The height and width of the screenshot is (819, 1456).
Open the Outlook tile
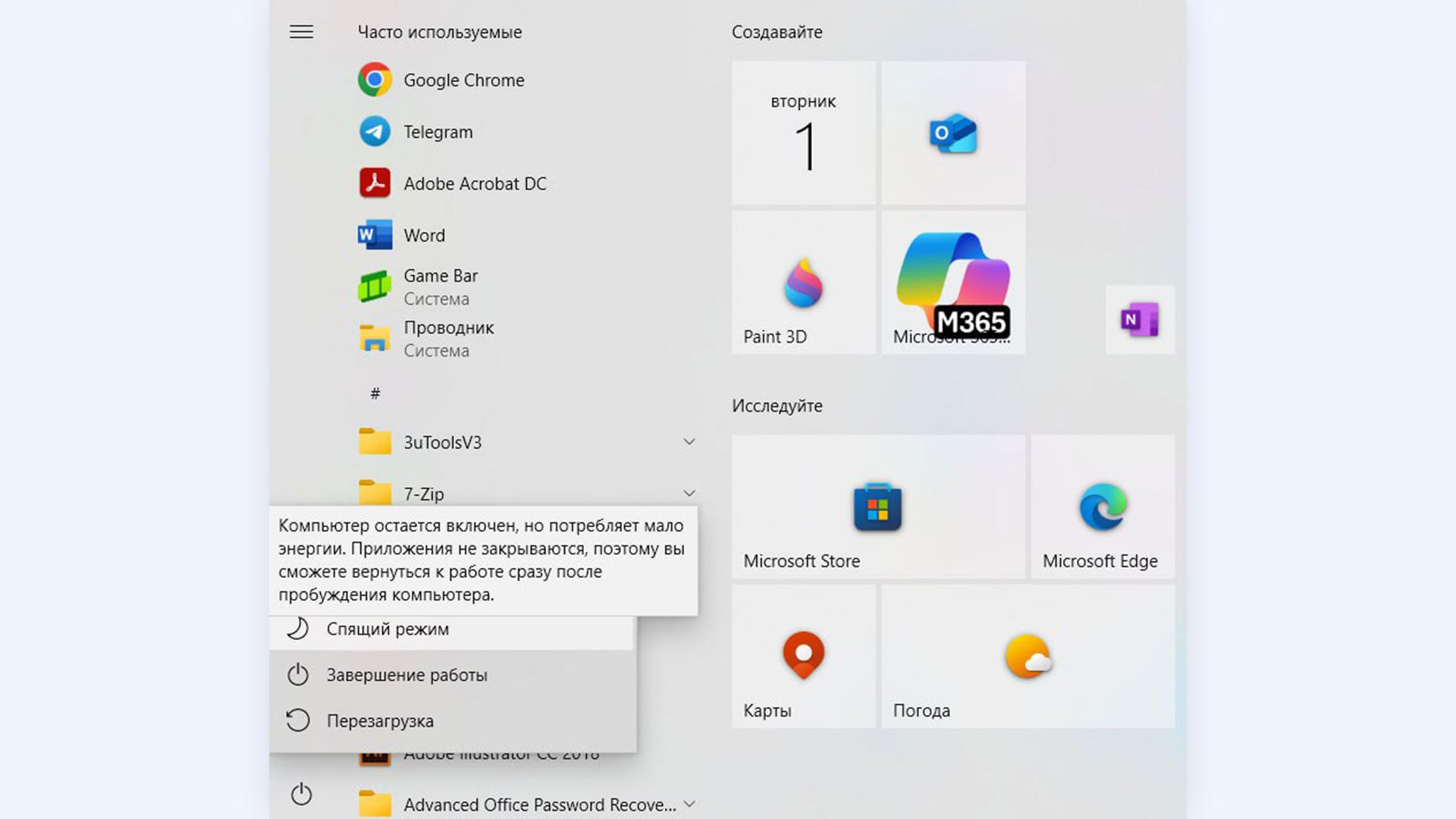953,133
